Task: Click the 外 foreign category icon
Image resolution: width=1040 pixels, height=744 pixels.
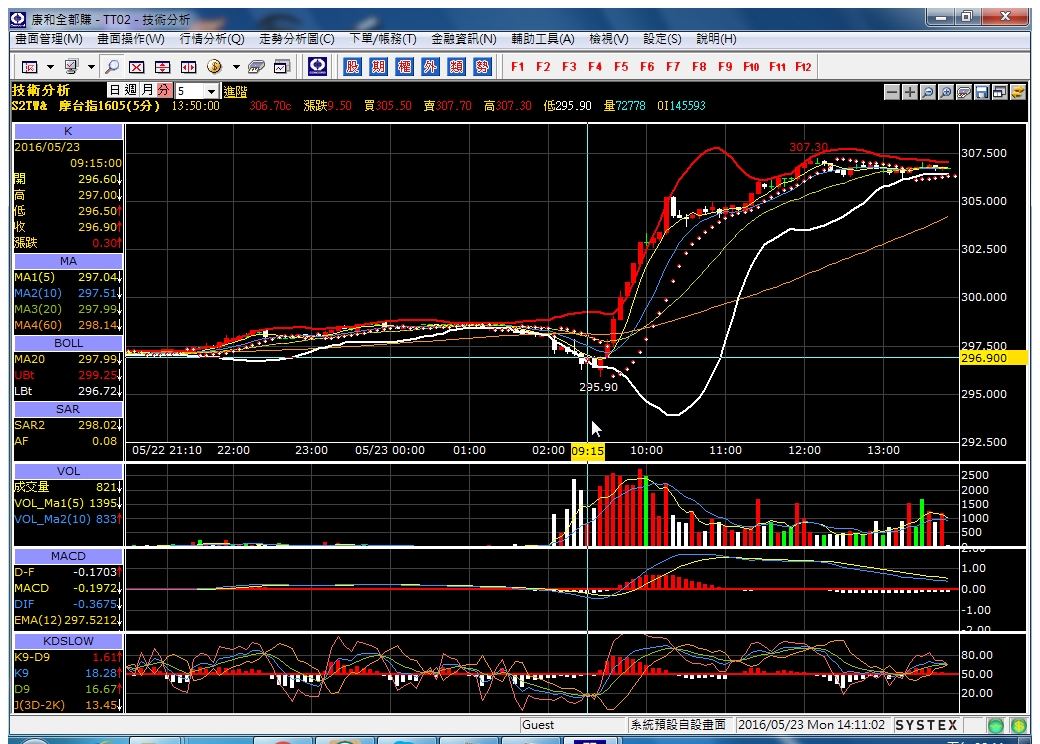Action: tap(430, 66)
